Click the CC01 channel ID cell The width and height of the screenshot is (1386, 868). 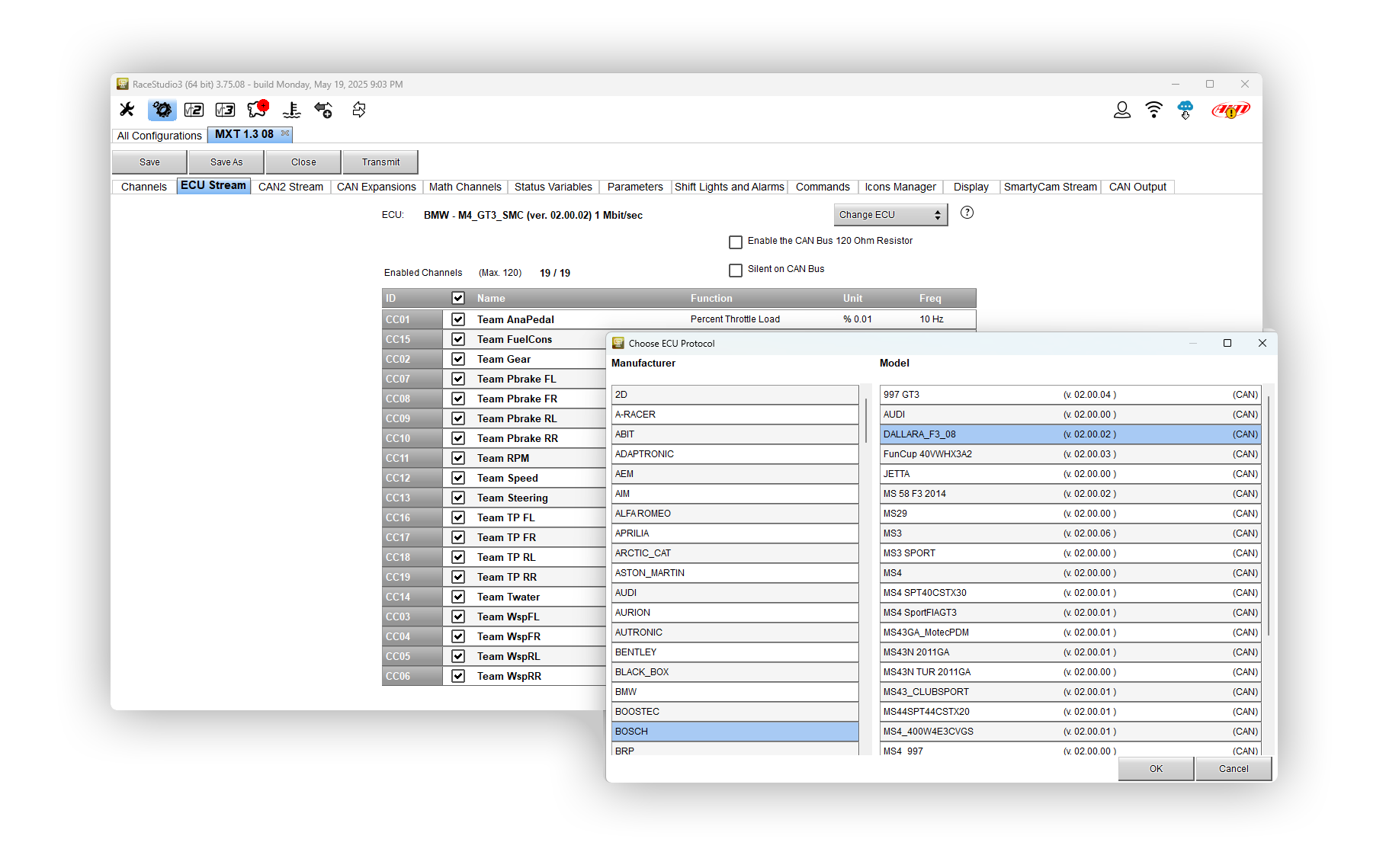pyautogui.click(x=412, y=319)
